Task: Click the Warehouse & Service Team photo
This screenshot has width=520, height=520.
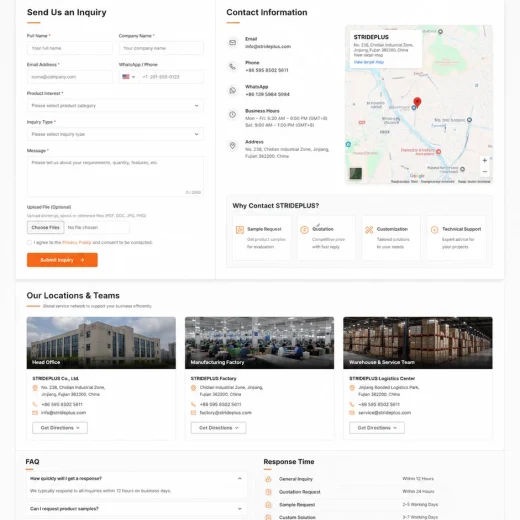Action: pos(418,343)
